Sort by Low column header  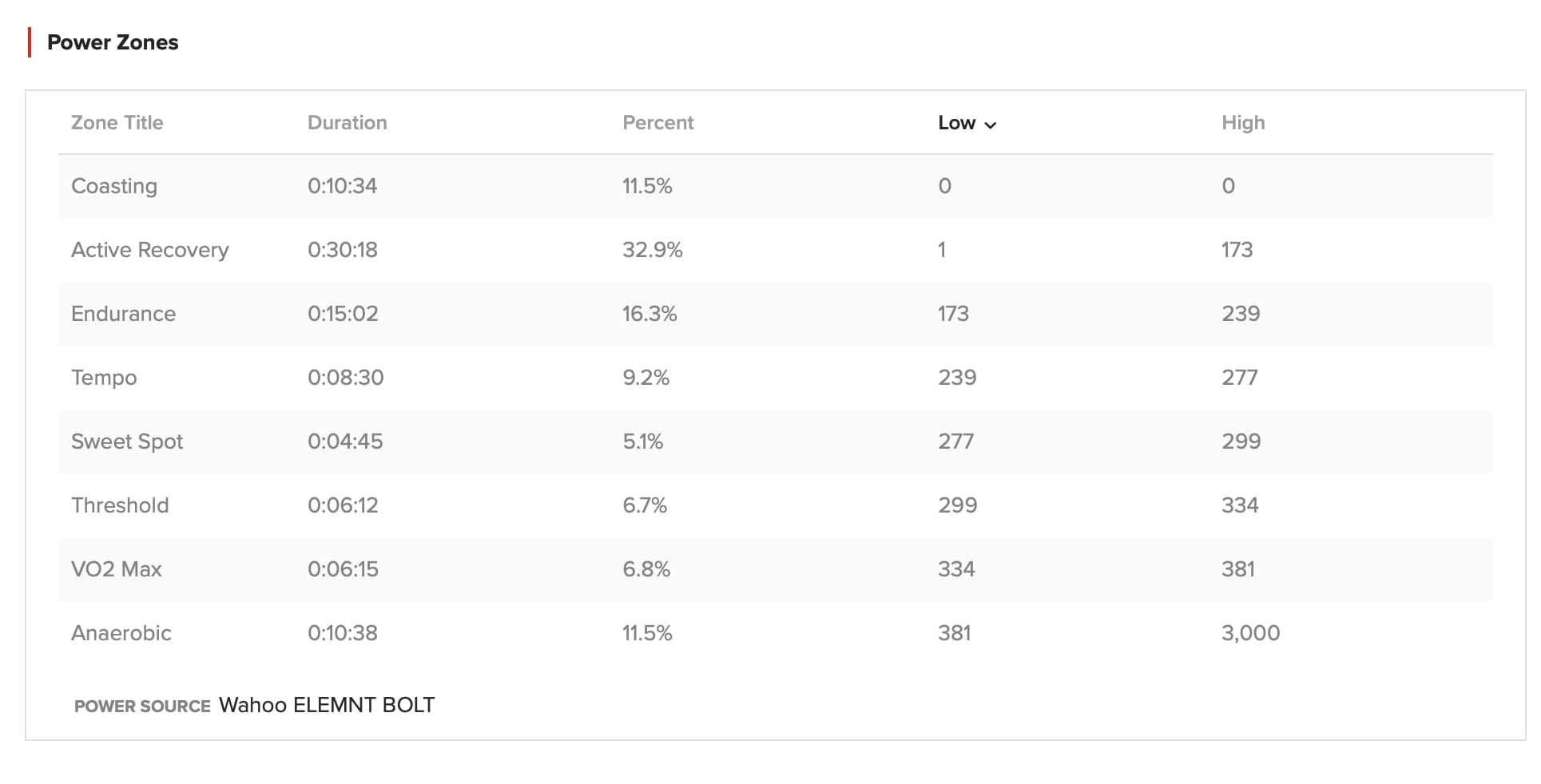click(956, 123)
